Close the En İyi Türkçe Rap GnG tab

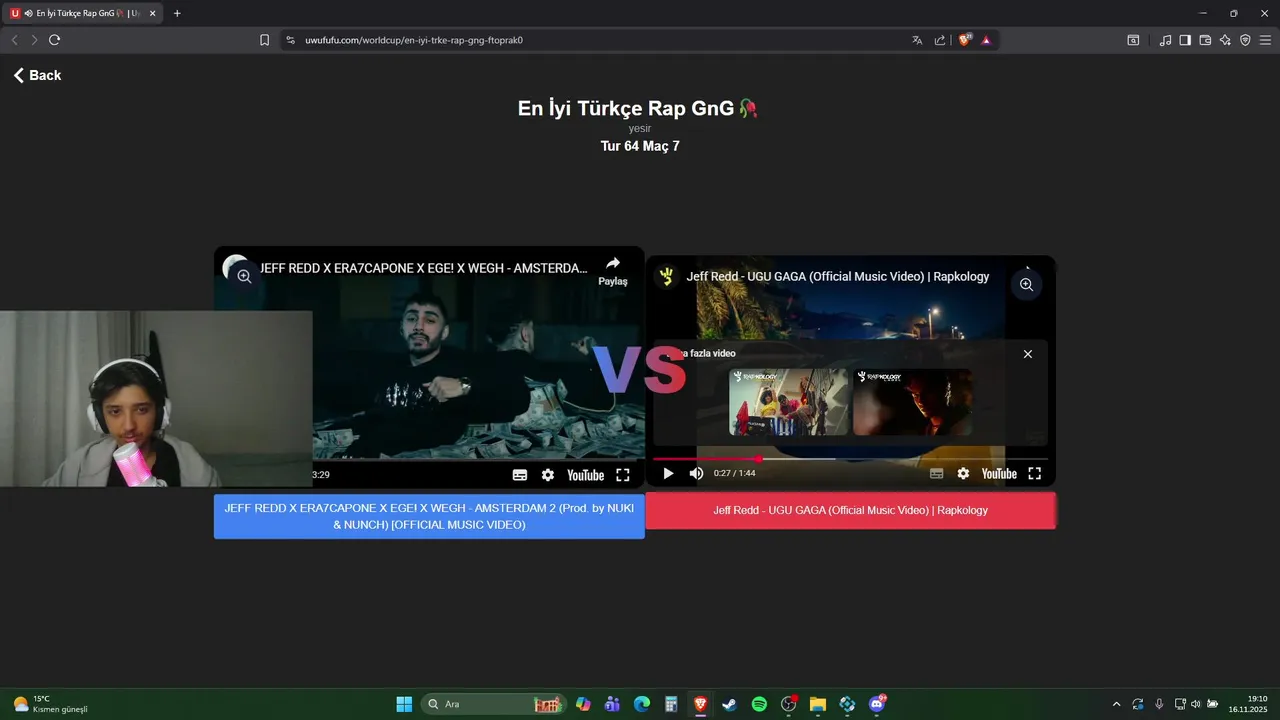point(152,13)
